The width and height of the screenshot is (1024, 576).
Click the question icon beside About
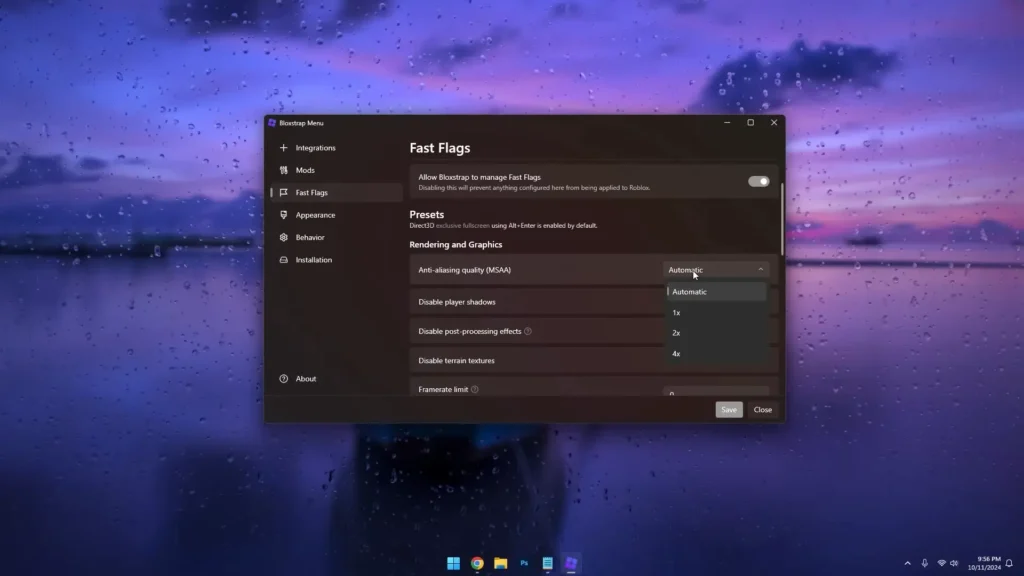click(x=283, y=379)
